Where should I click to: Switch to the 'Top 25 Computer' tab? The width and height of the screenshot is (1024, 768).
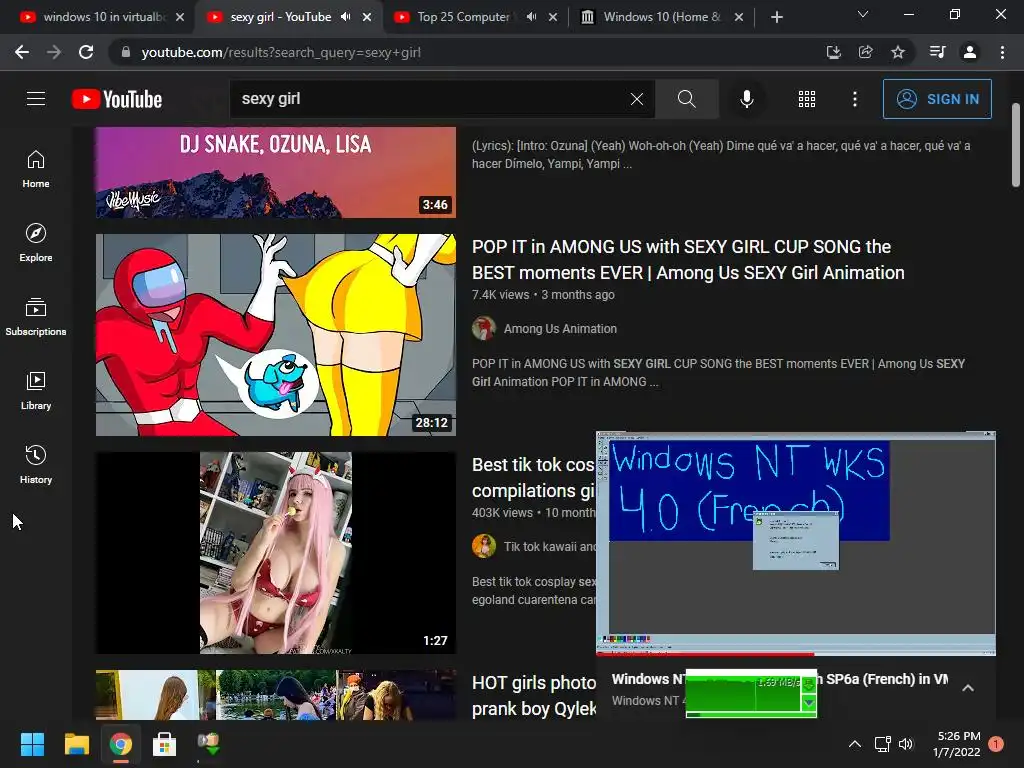tap(475, 17)
